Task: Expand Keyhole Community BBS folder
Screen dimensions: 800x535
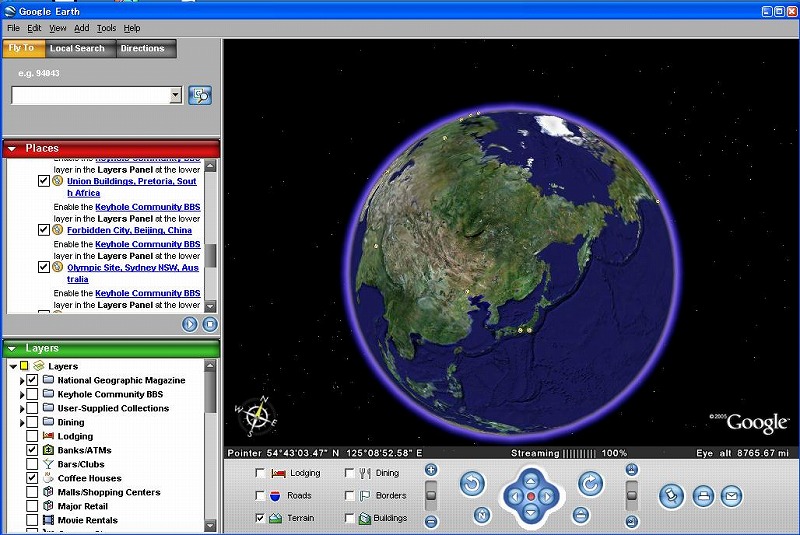Action: 22,395
